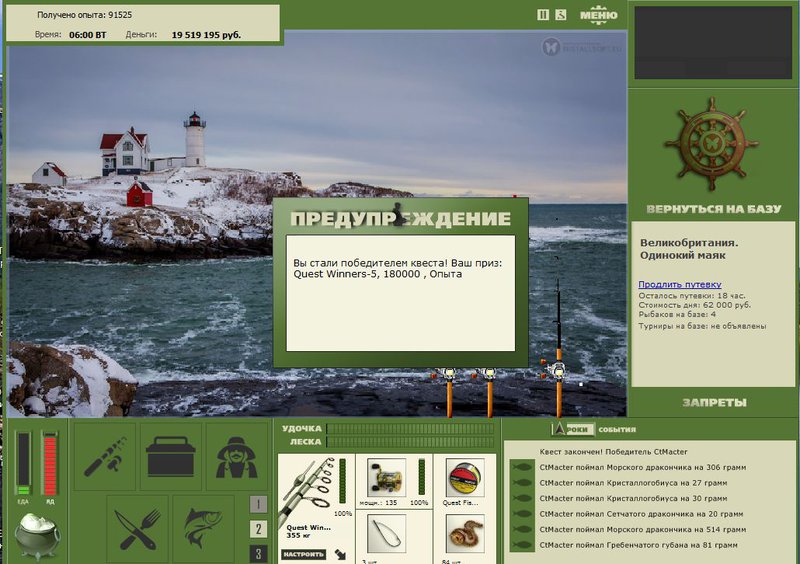Click the Продлить путевку link
Screen dimensions: 800x564
(680, 284)
